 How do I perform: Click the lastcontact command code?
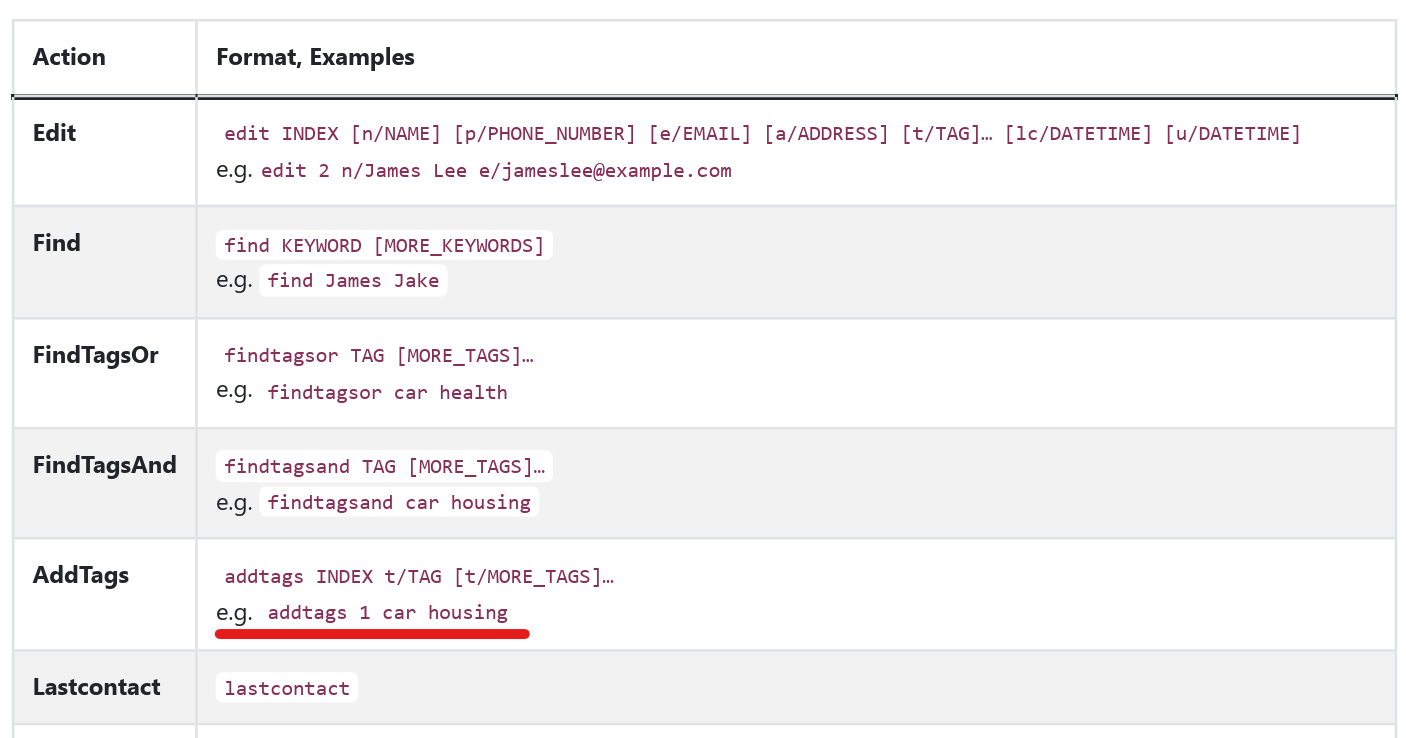[287, 688]
